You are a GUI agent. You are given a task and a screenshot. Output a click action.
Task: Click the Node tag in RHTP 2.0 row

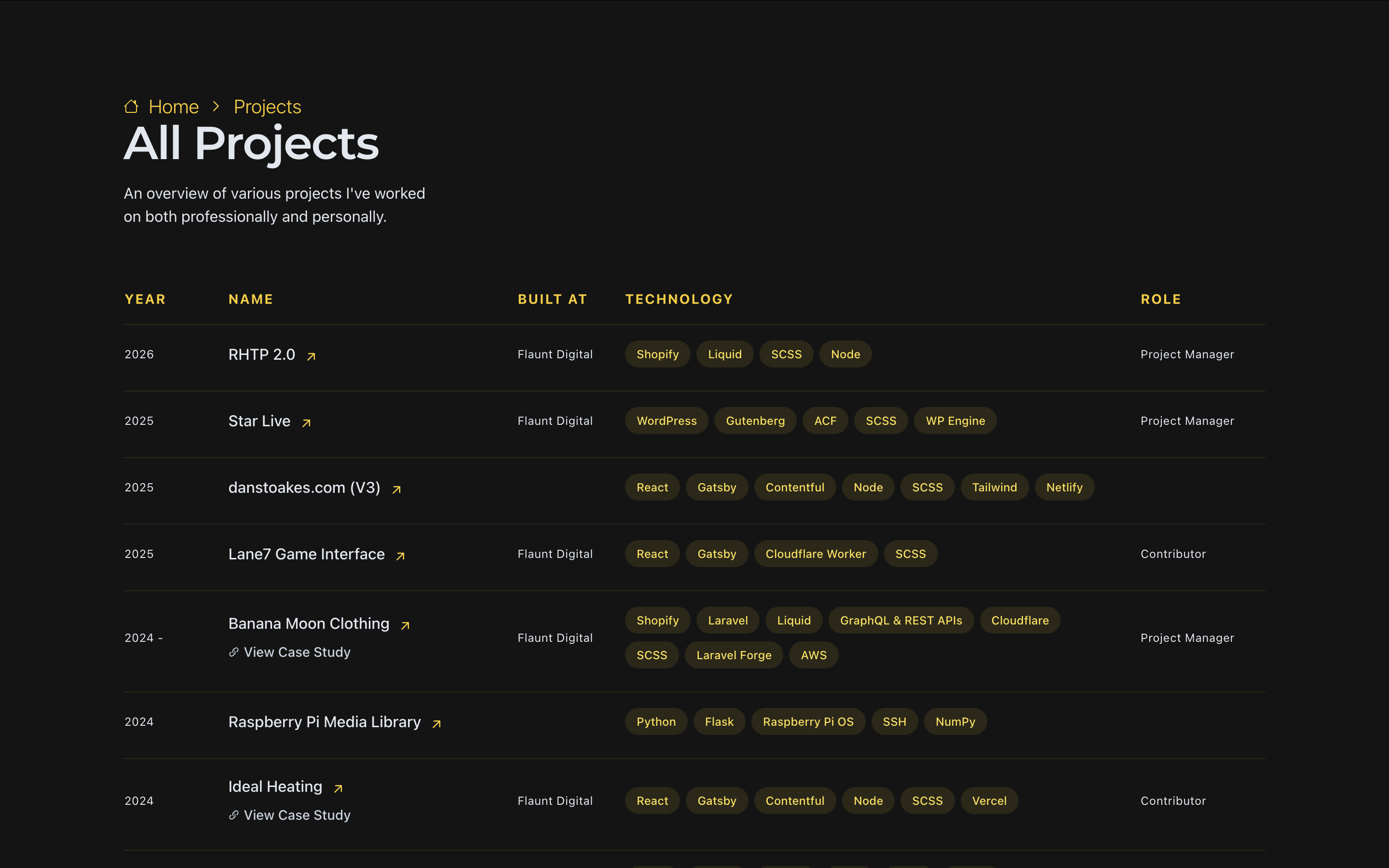pos(845,354)
